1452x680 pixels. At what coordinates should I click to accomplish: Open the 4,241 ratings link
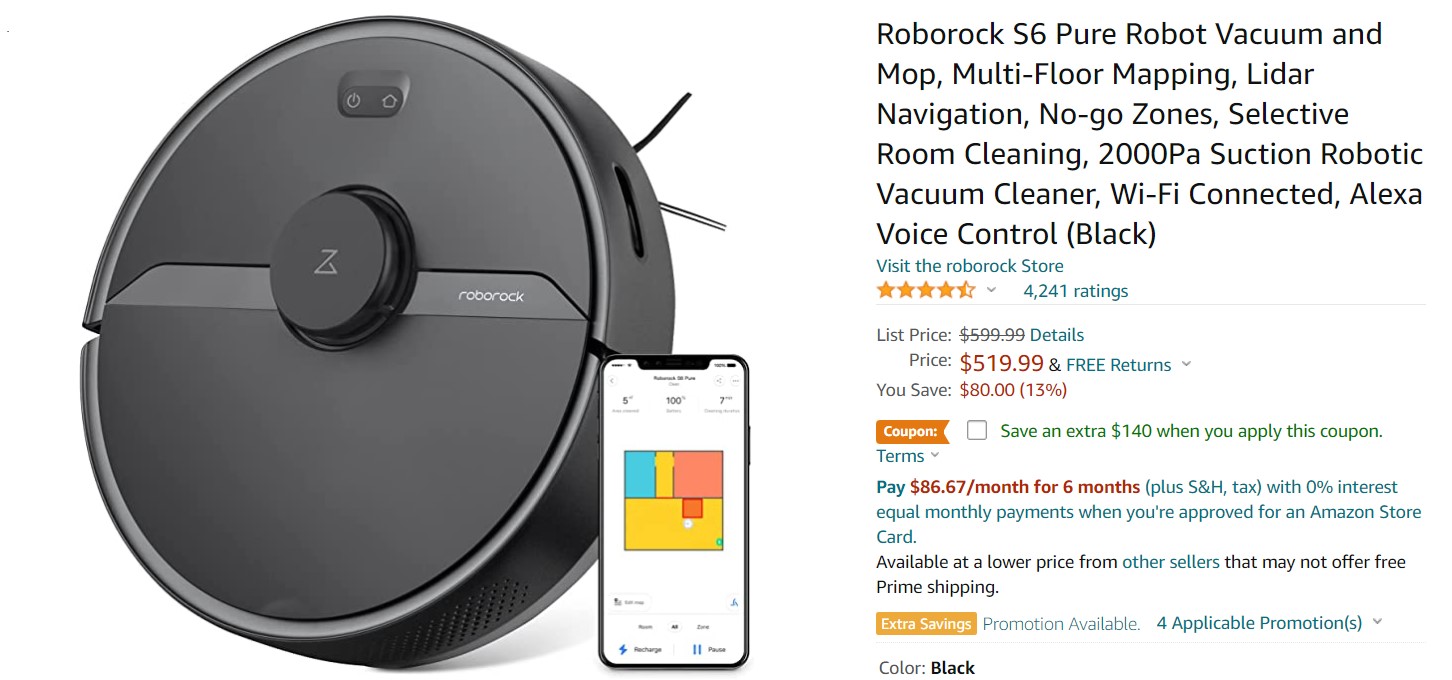[1075, 291]
